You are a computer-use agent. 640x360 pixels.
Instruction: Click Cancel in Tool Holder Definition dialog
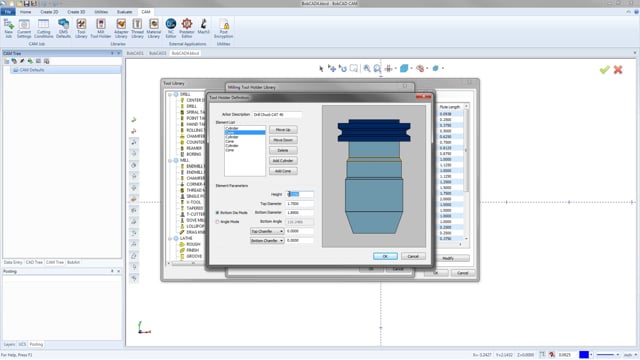coord(413,256)
